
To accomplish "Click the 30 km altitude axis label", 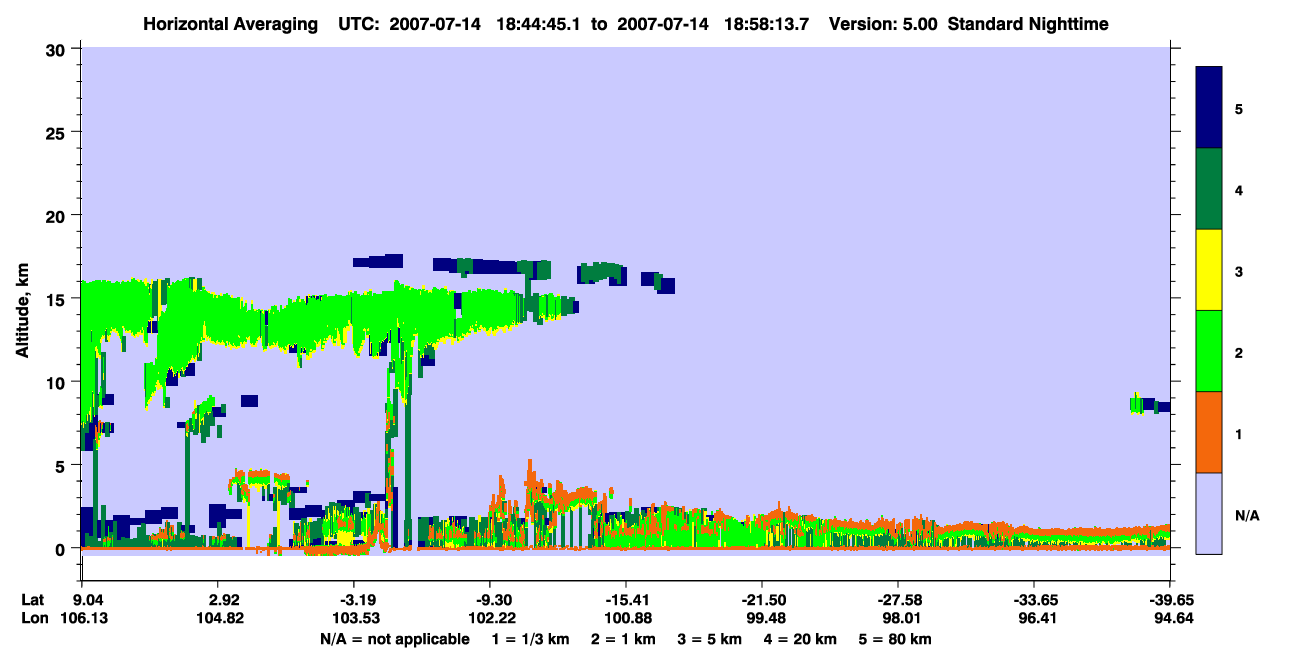I will 59,49.
